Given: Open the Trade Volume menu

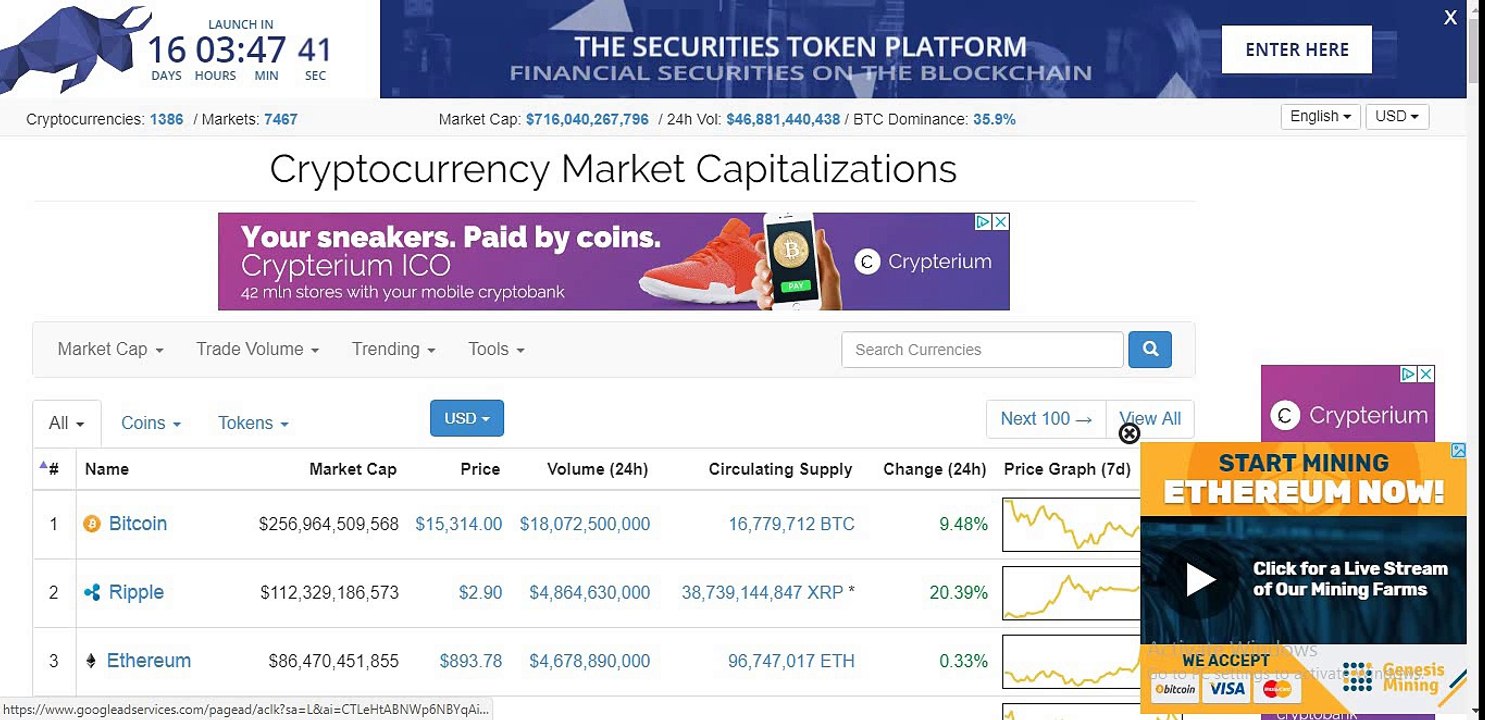Looking at the screenshot, I should 257,349.
